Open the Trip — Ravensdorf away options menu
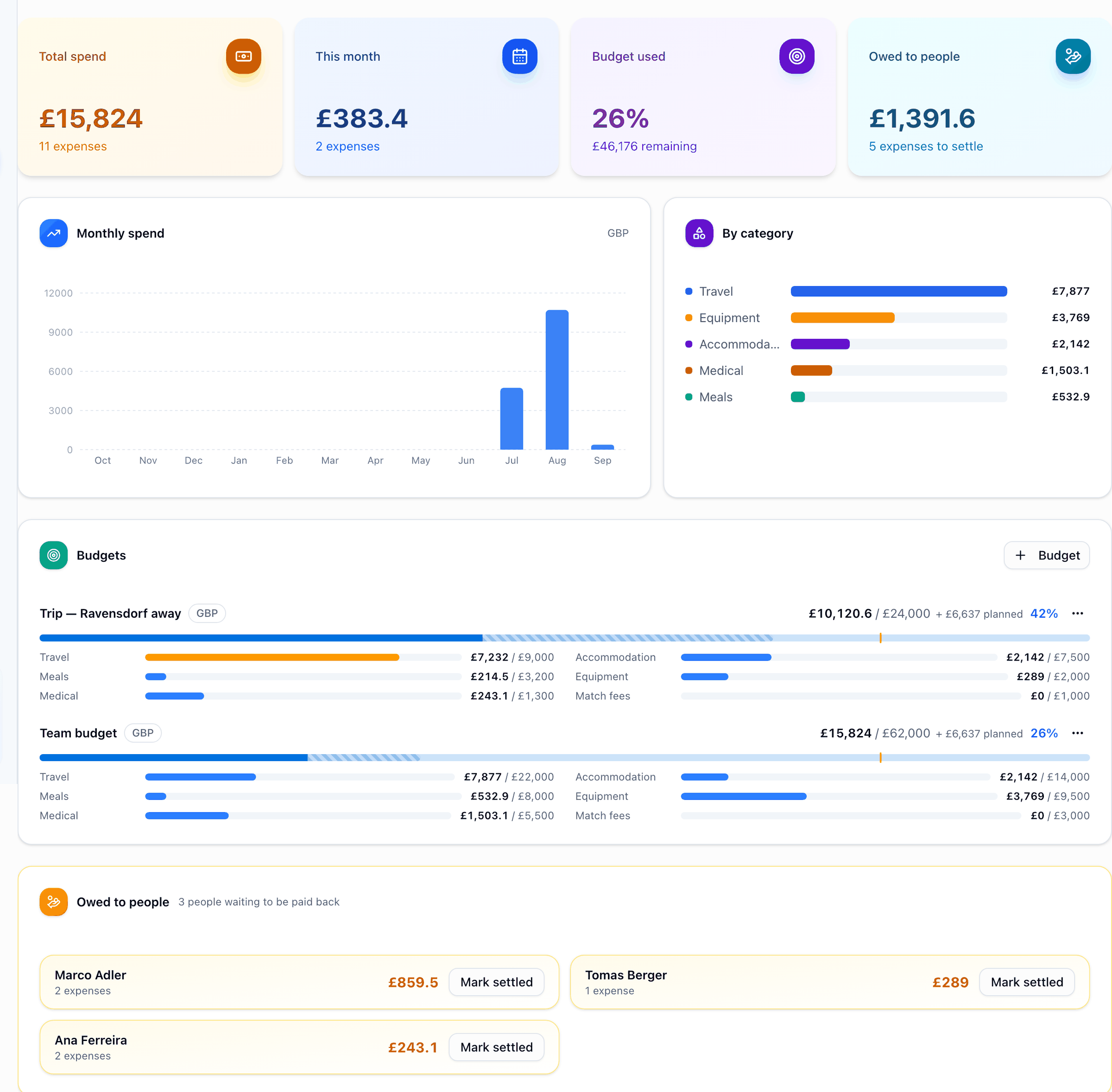The width and height of the screenshot is (1112, 1092). click(1078, 614)
